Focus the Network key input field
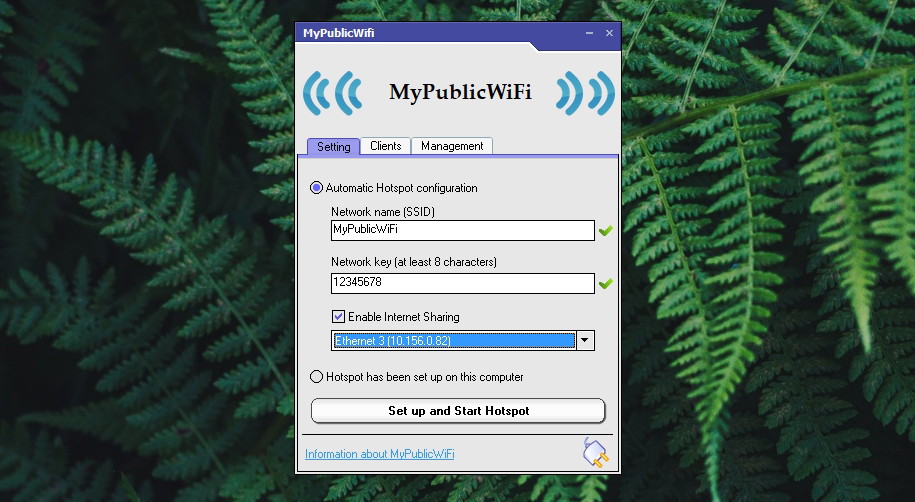 (463, 283)
